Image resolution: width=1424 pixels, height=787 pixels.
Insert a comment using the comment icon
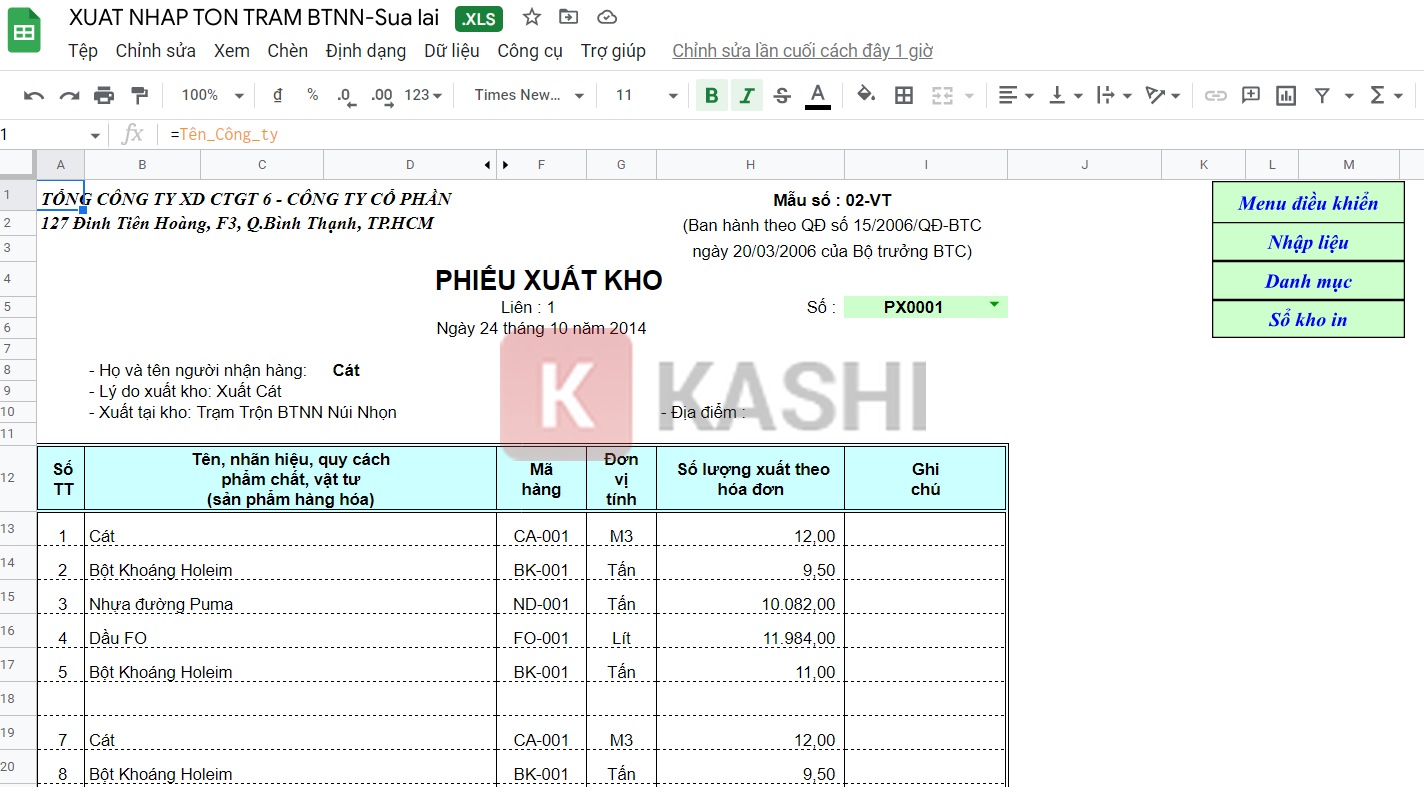pyautogui.click(x=1249, y=95)
